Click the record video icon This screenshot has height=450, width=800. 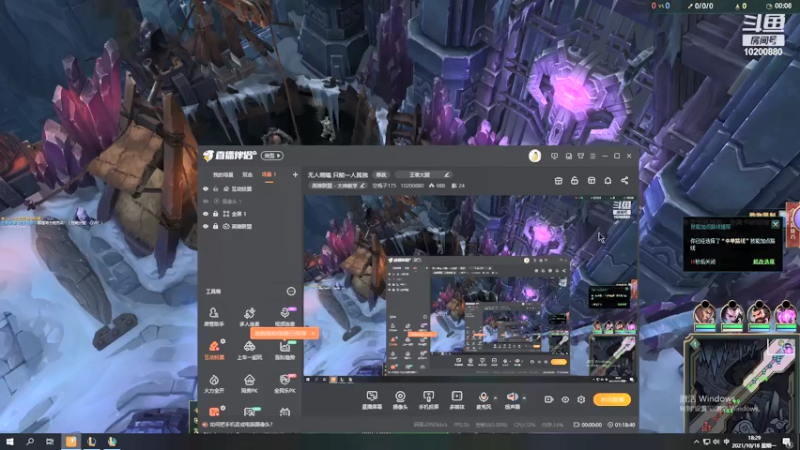tap(548, 399)
